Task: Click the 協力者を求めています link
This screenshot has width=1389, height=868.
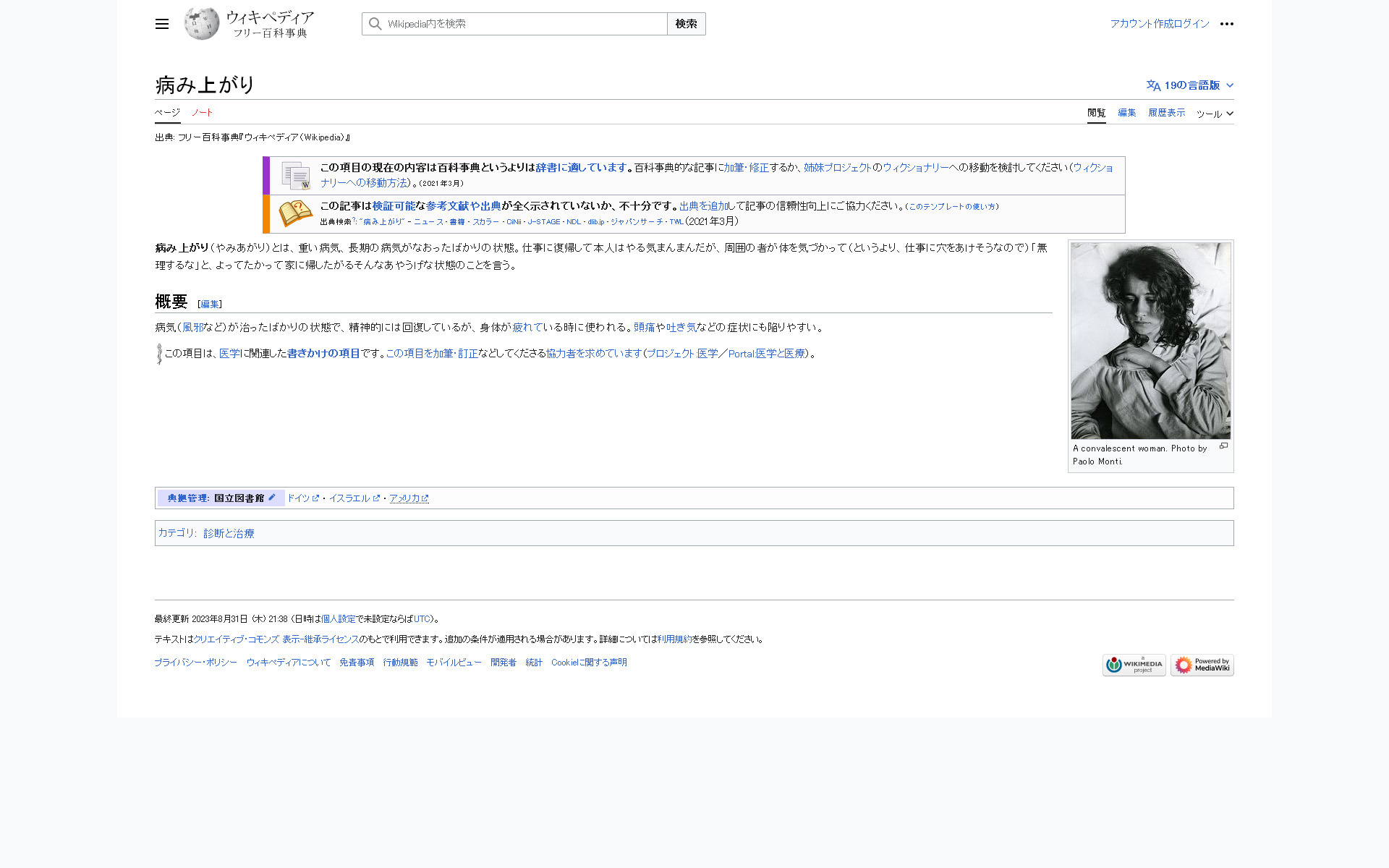Action: (x=594, y=354)
